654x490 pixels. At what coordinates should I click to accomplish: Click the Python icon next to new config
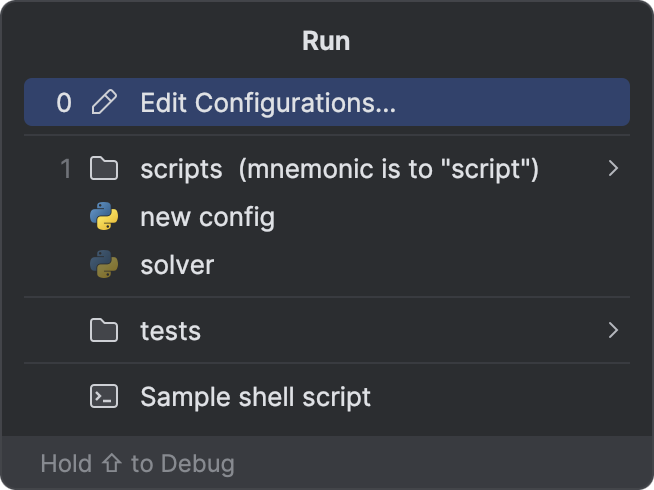(x=104, y=217)
